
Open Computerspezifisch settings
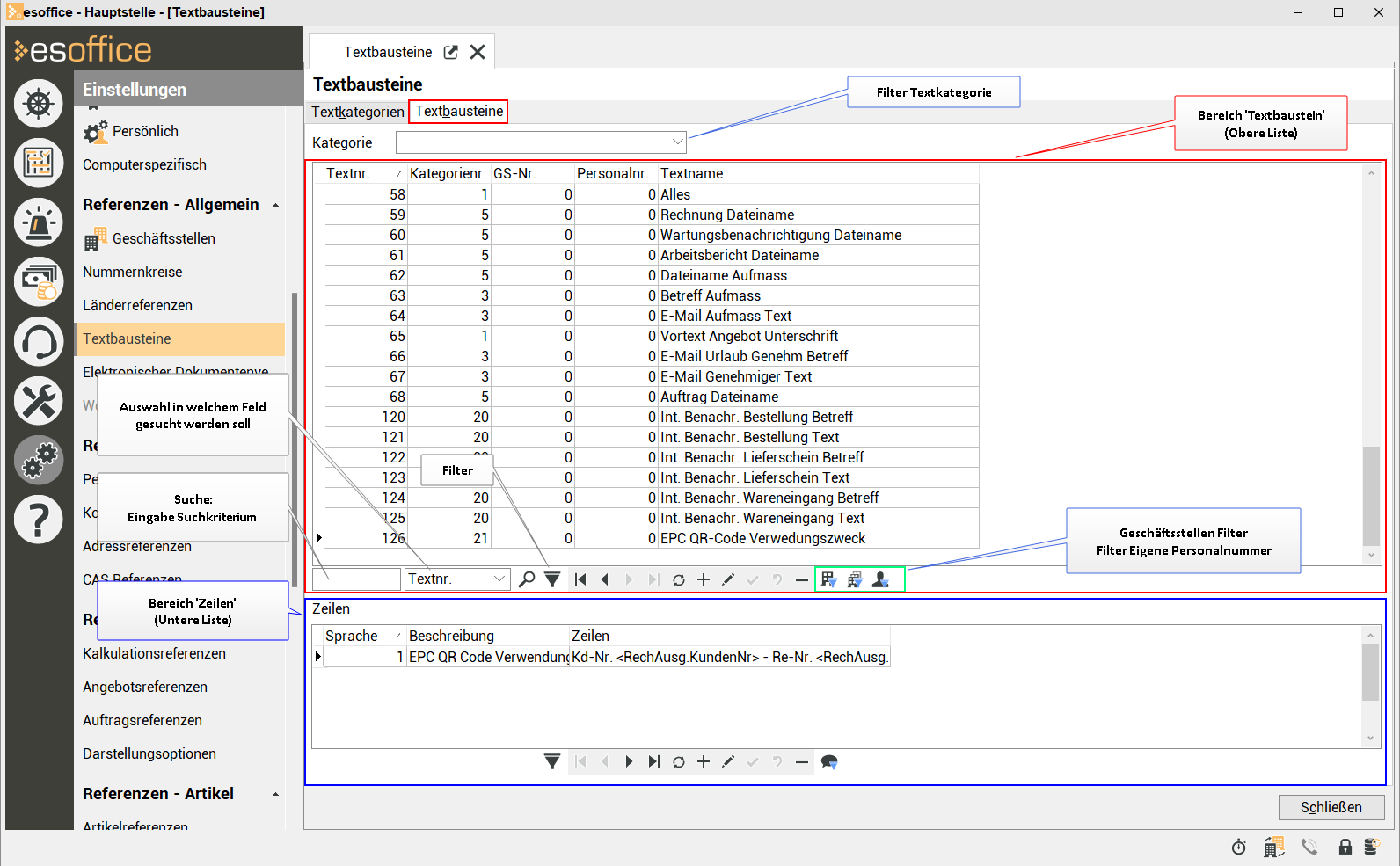pyautogui.click(x=144, y=164)
